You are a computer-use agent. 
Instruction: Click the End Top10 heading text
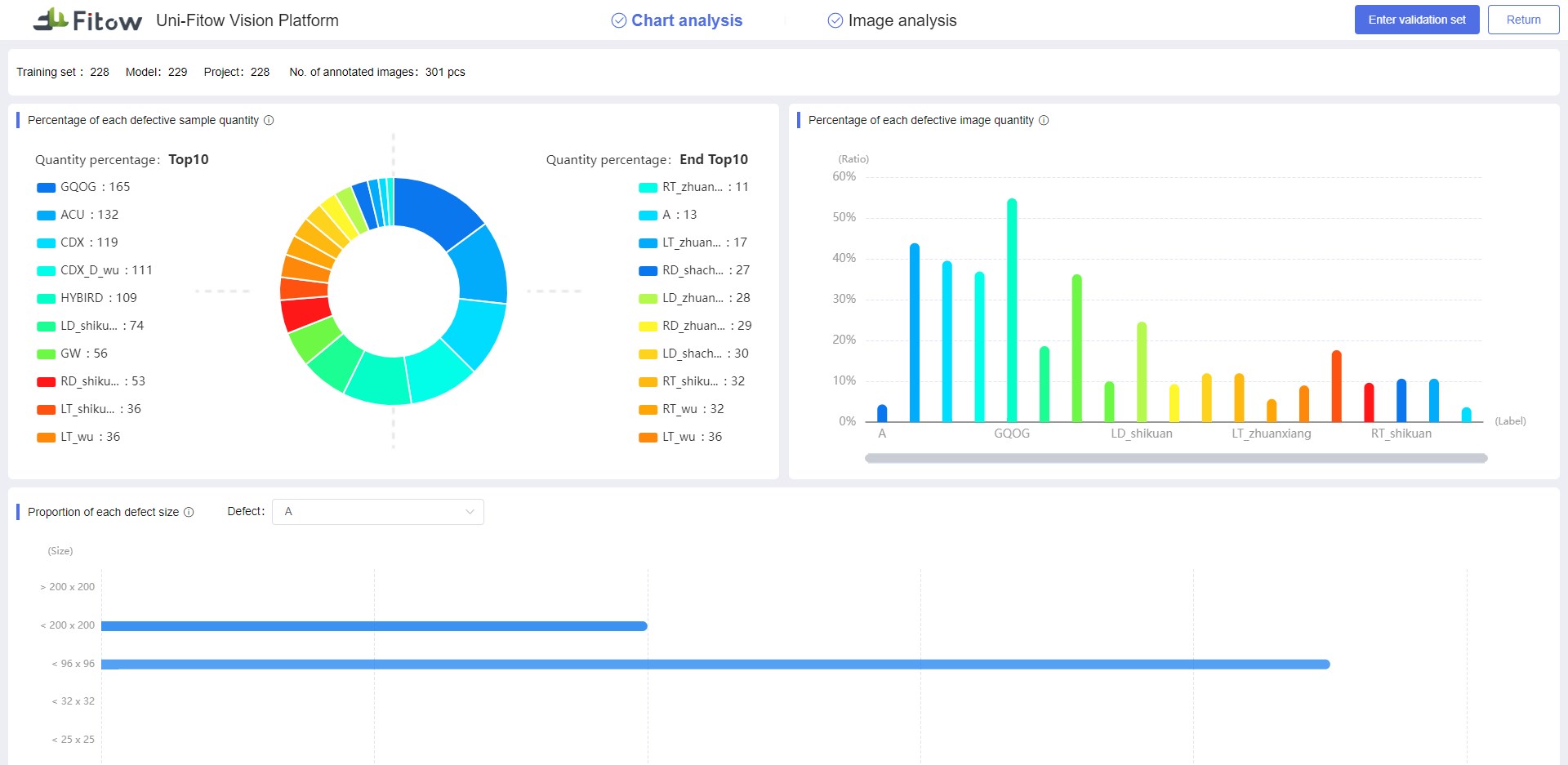tap(714, 159)
